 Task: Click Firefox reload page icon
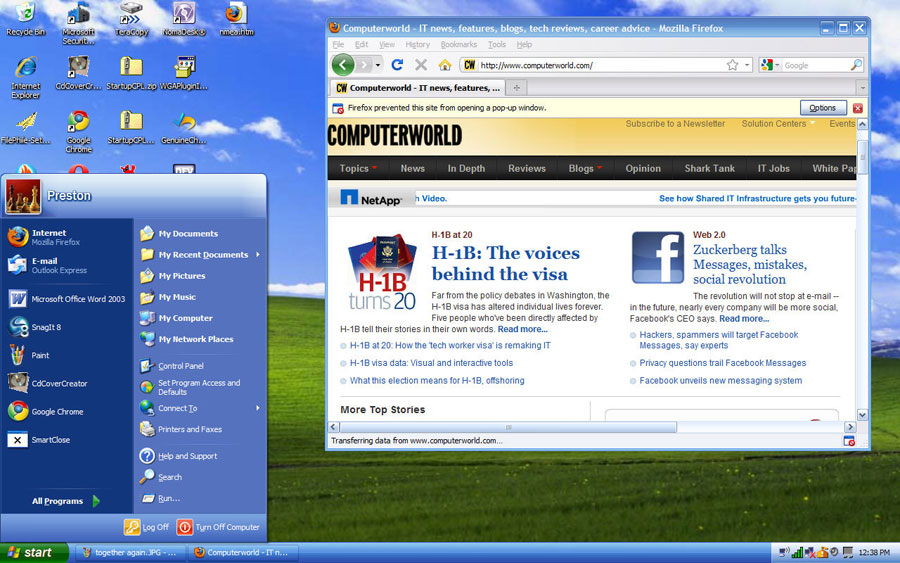[397, 65]
